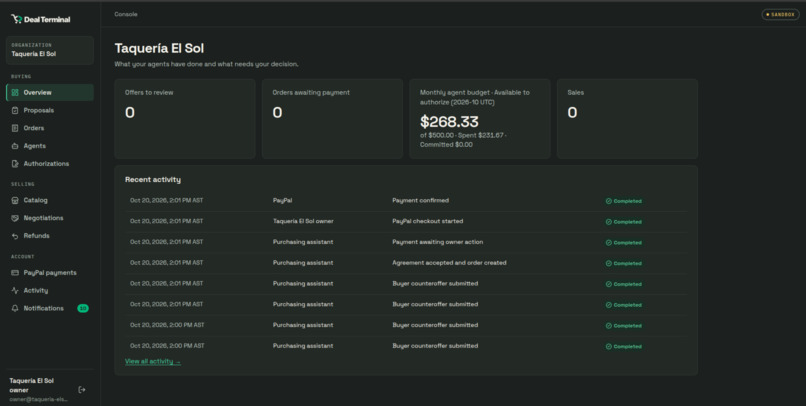Click the Recent activity heading

[153, 180]
